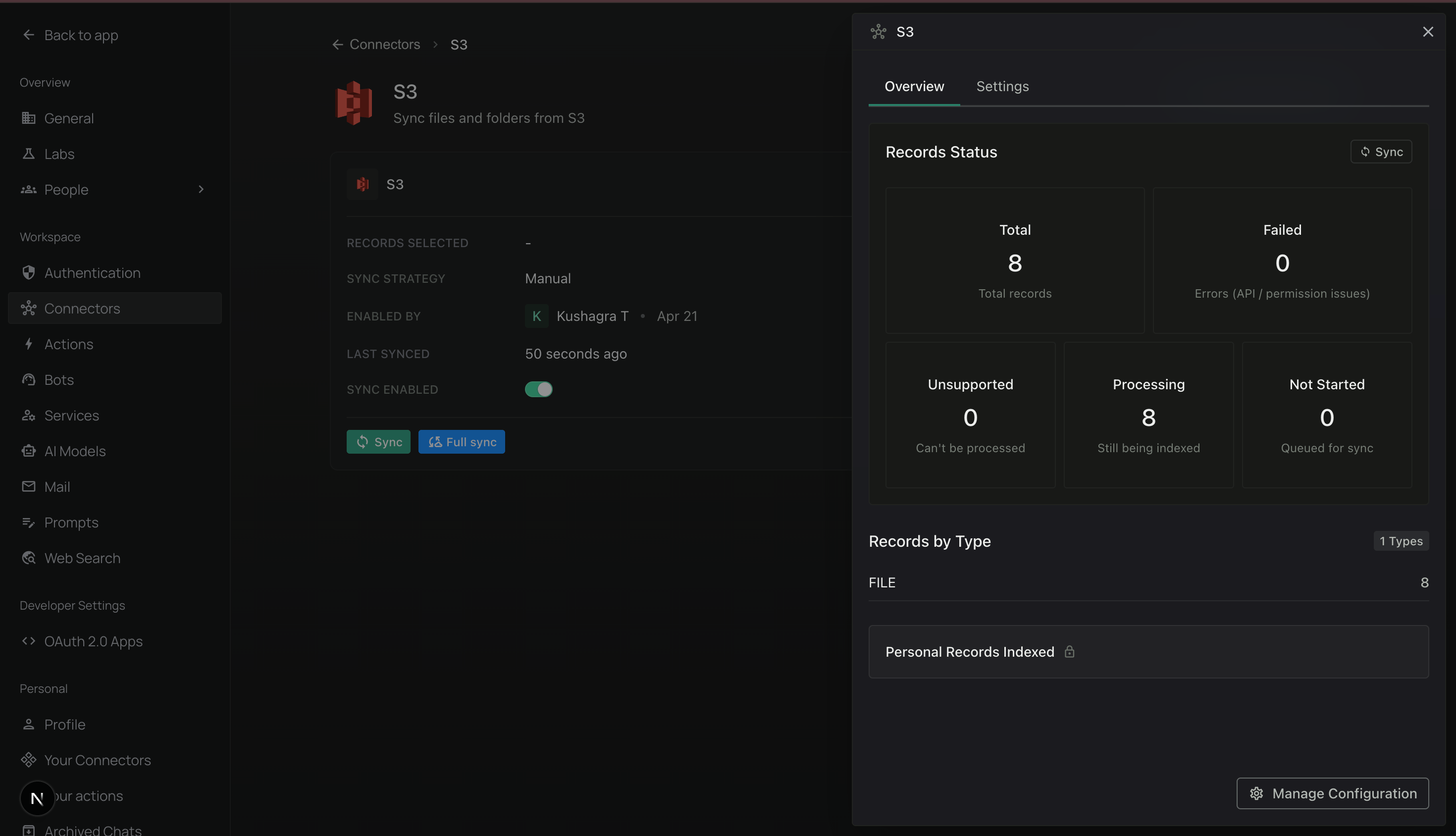Click the 'Manual' sync strategy value
Viewport: 1456px width, 836px height.
point(548,278)
